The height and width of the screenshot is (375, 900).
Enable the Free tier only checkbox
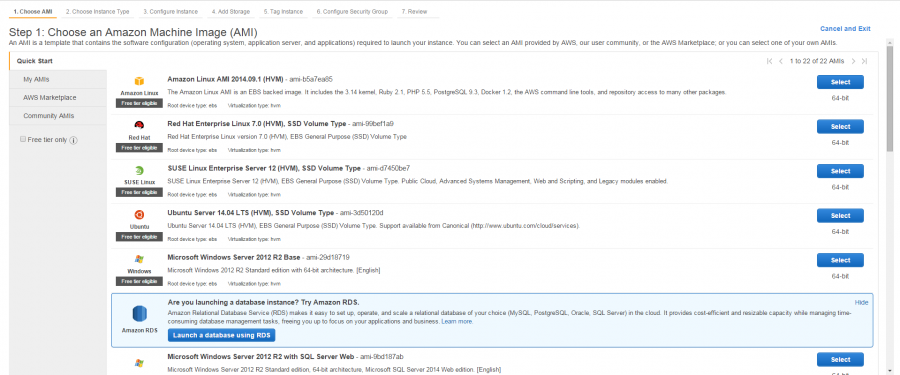tap(23, 140)
